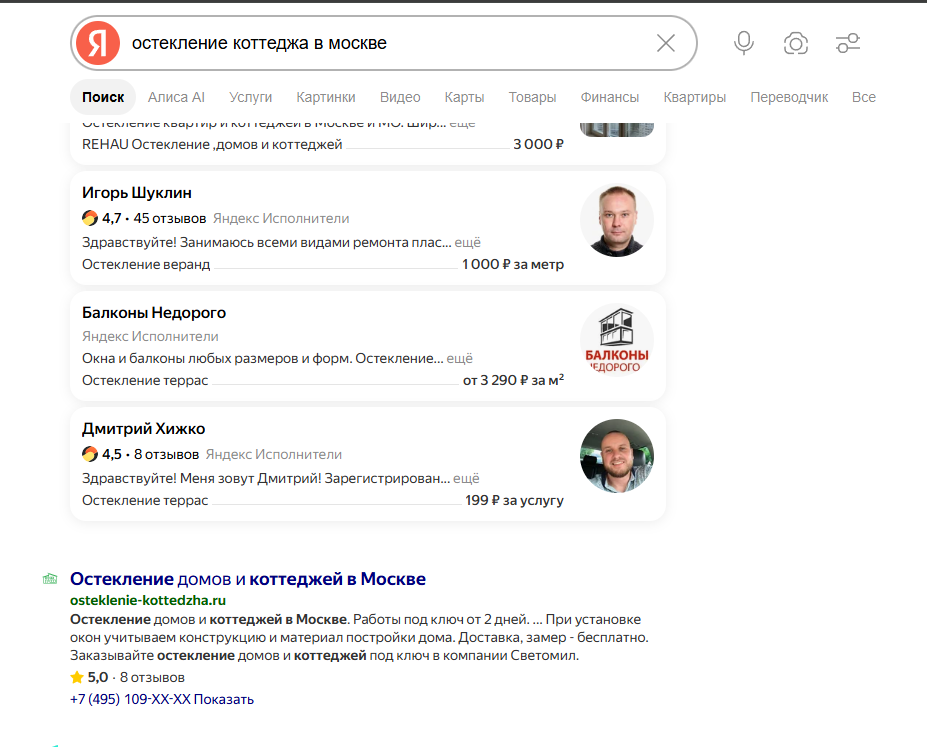Viewport: 927px width, 747px height.
Task: Click Яндекс Исполнители under Балконы Недорого
Action: tap(150, 336)
